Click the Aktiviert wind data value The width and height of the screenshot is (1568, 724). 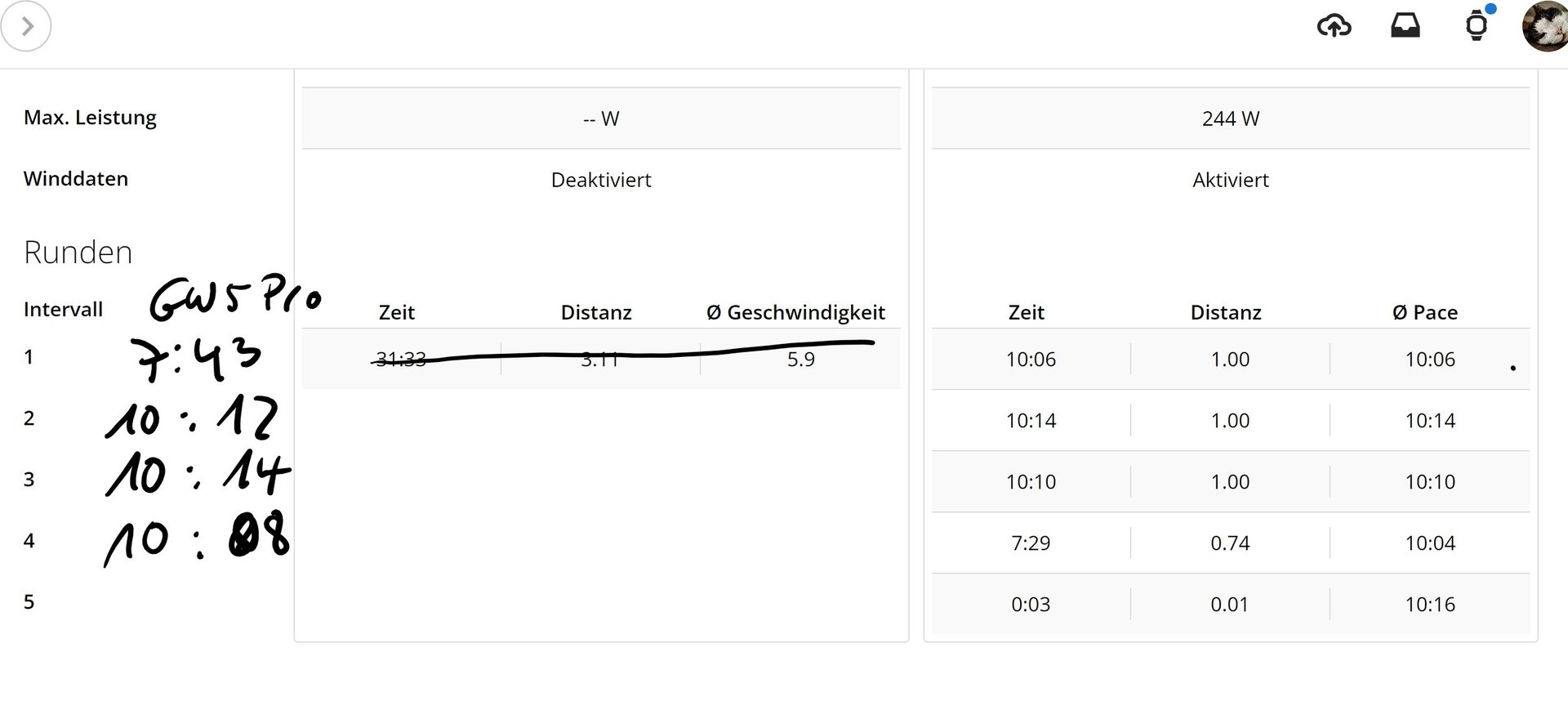click(1230, 180)
